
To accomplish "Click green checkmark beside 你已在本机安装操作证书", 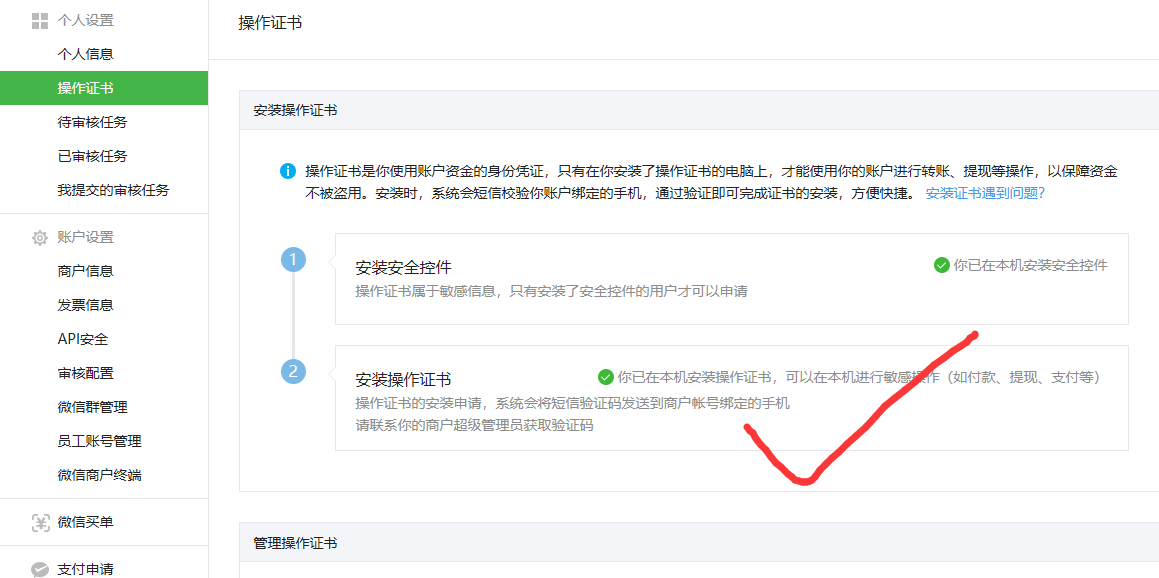I will [605, 377].
